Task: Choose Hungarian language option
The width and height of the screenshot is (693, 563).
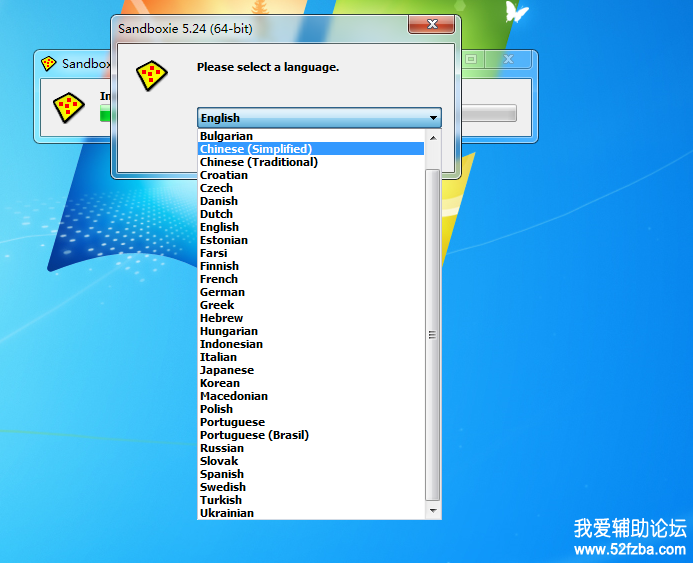Action: pos(311,331)
